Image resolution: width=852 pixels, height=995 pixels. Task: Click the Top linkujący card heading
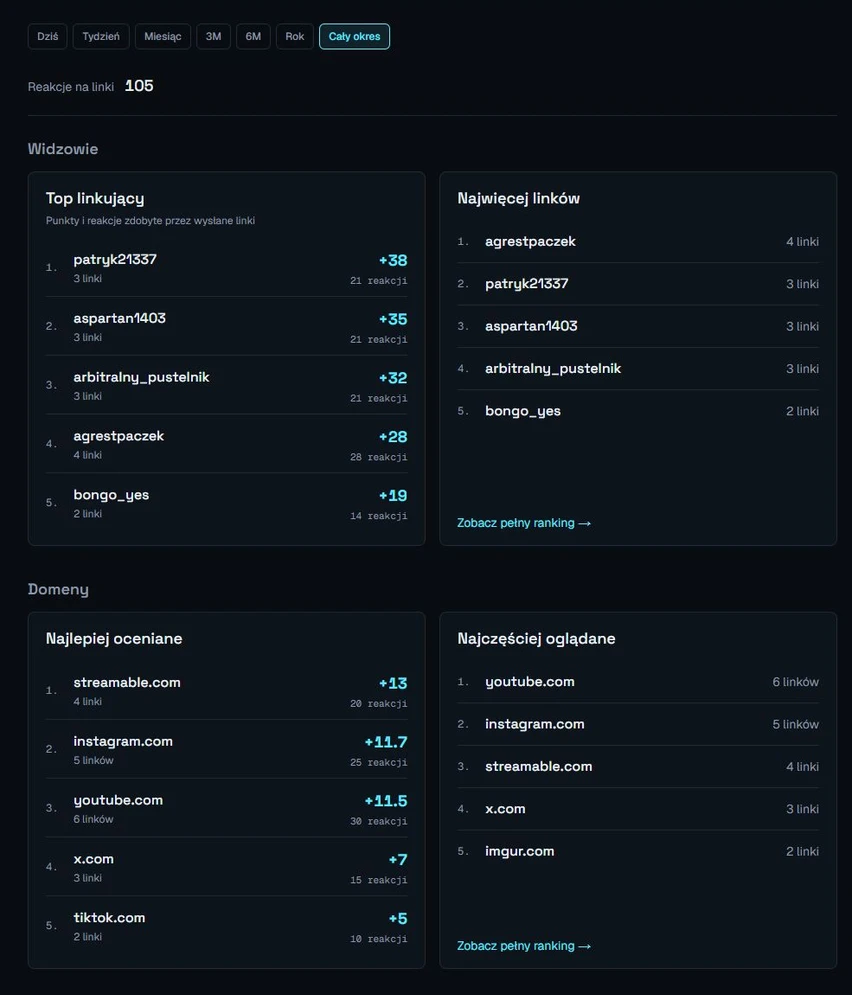(x=95, y=199)
